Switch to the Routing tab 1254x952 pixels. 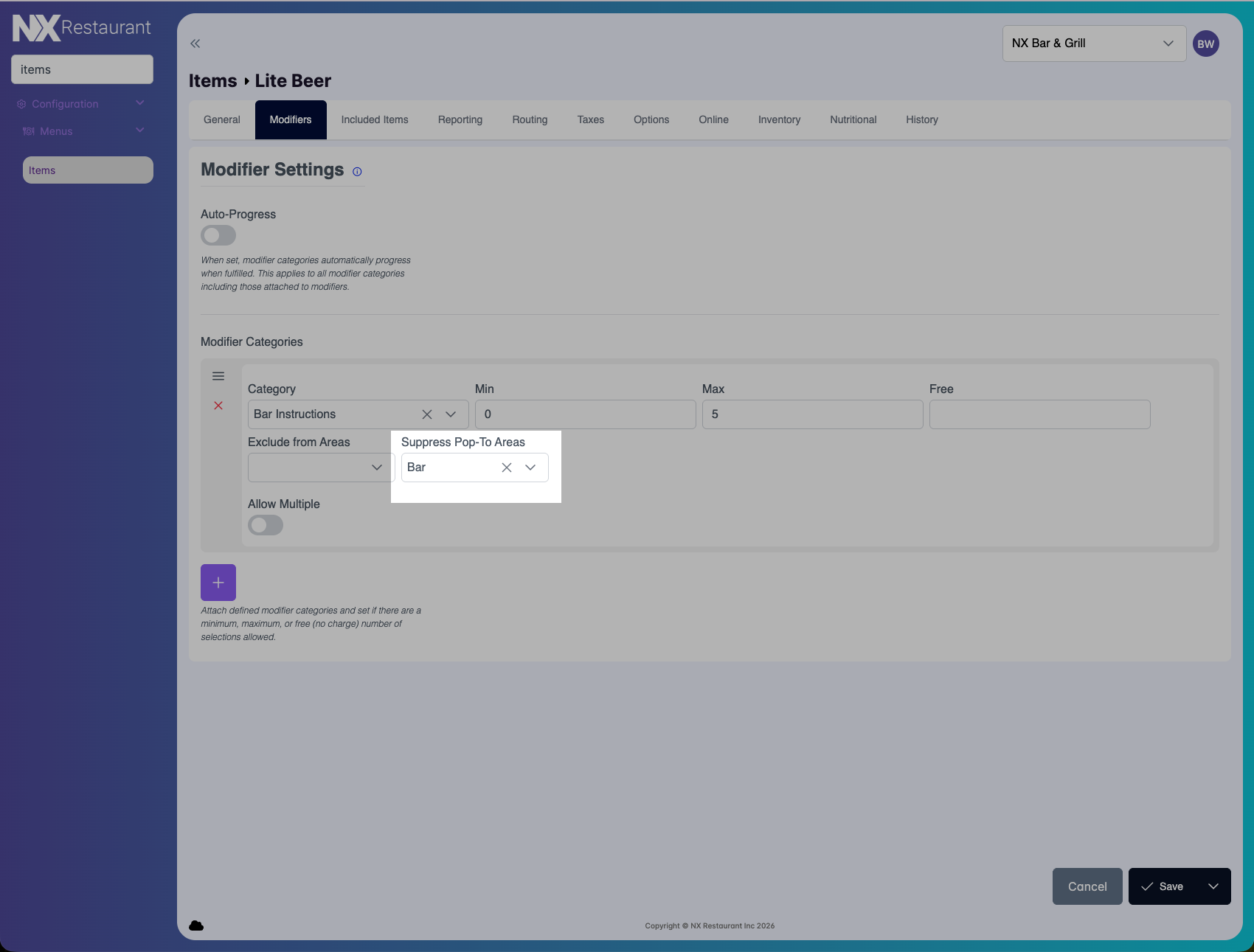tap(530, 119)
